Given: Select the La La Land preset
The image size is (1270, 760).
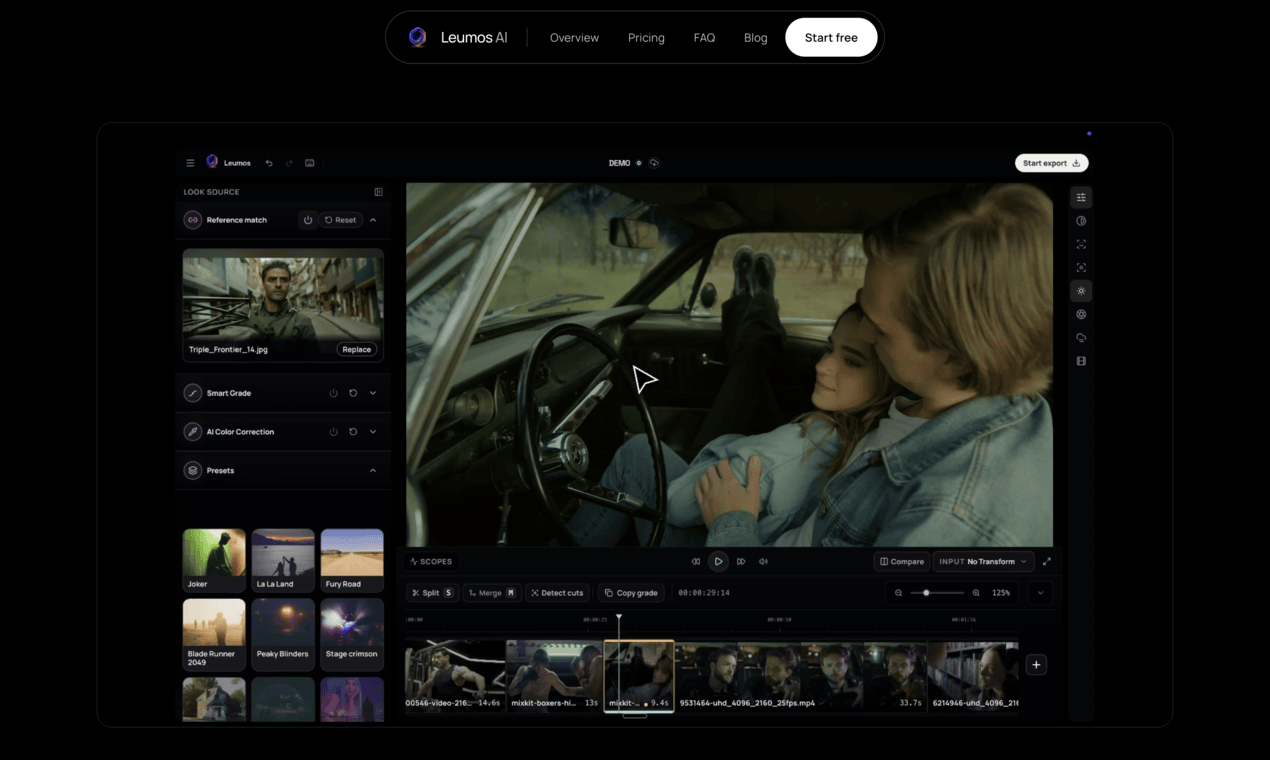Looking at the screenshot, I should coord(283,560).
